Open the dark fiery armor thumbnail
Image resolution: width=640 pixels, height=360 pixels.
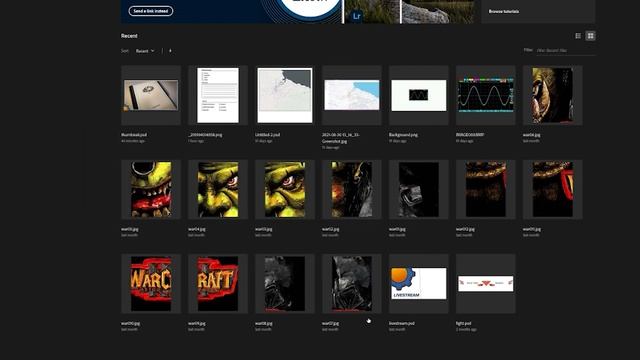tap(352, 189)
